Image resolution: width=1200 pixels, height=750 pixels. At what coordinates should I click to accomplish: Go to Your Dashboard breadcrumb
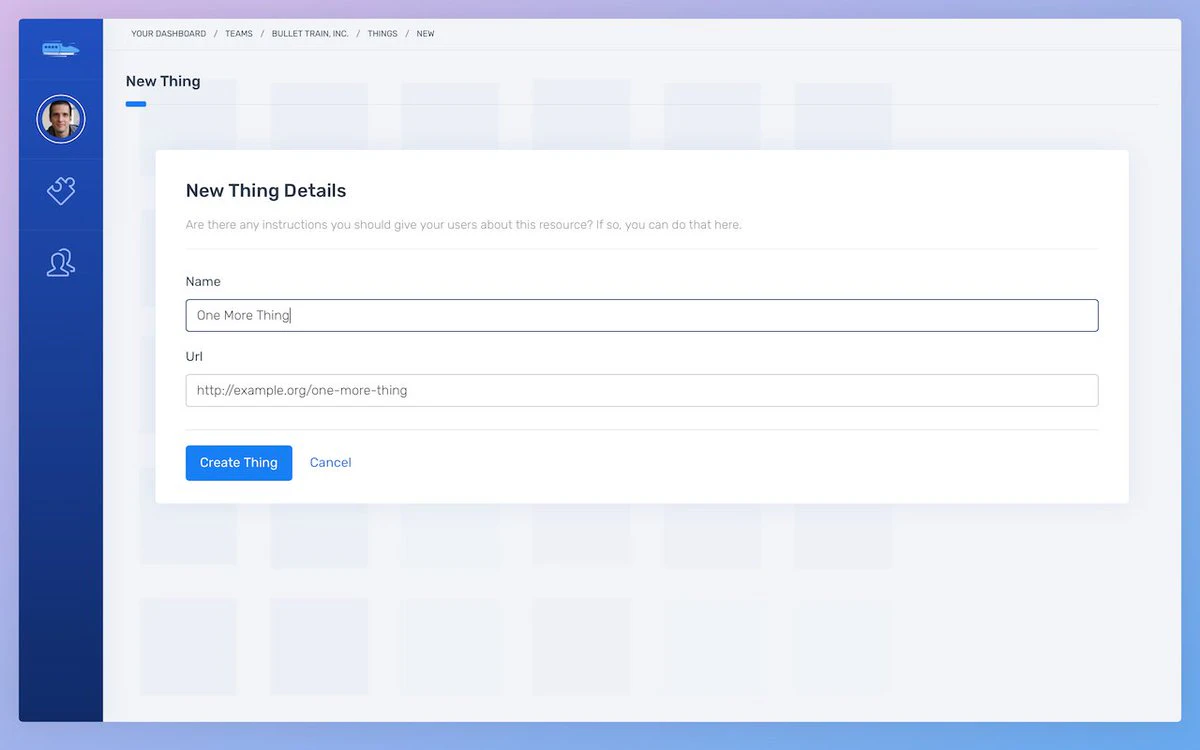coord(168,34)
